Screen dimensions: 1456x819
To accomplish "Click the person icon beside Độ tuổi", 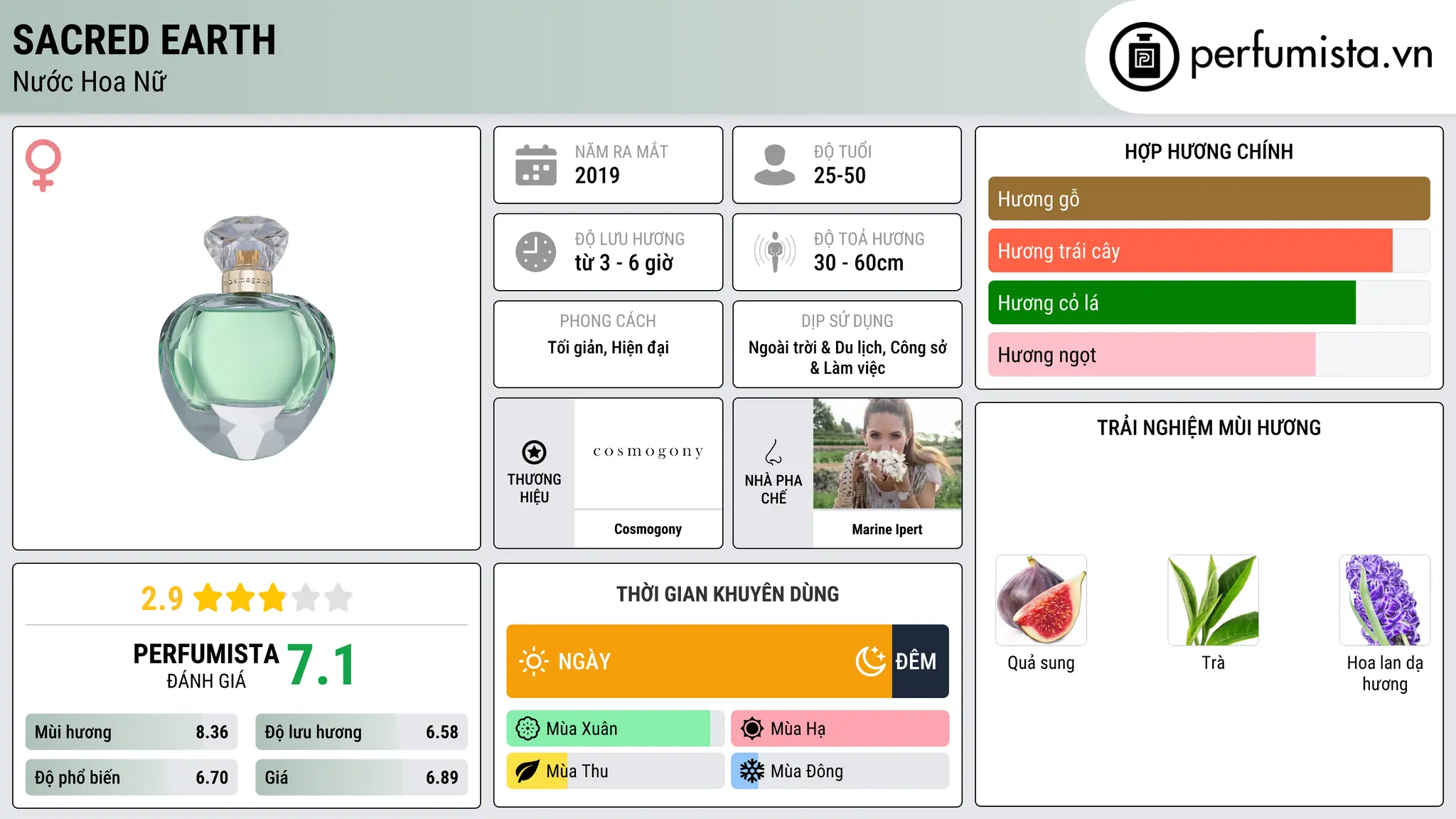I will [775, 165].
